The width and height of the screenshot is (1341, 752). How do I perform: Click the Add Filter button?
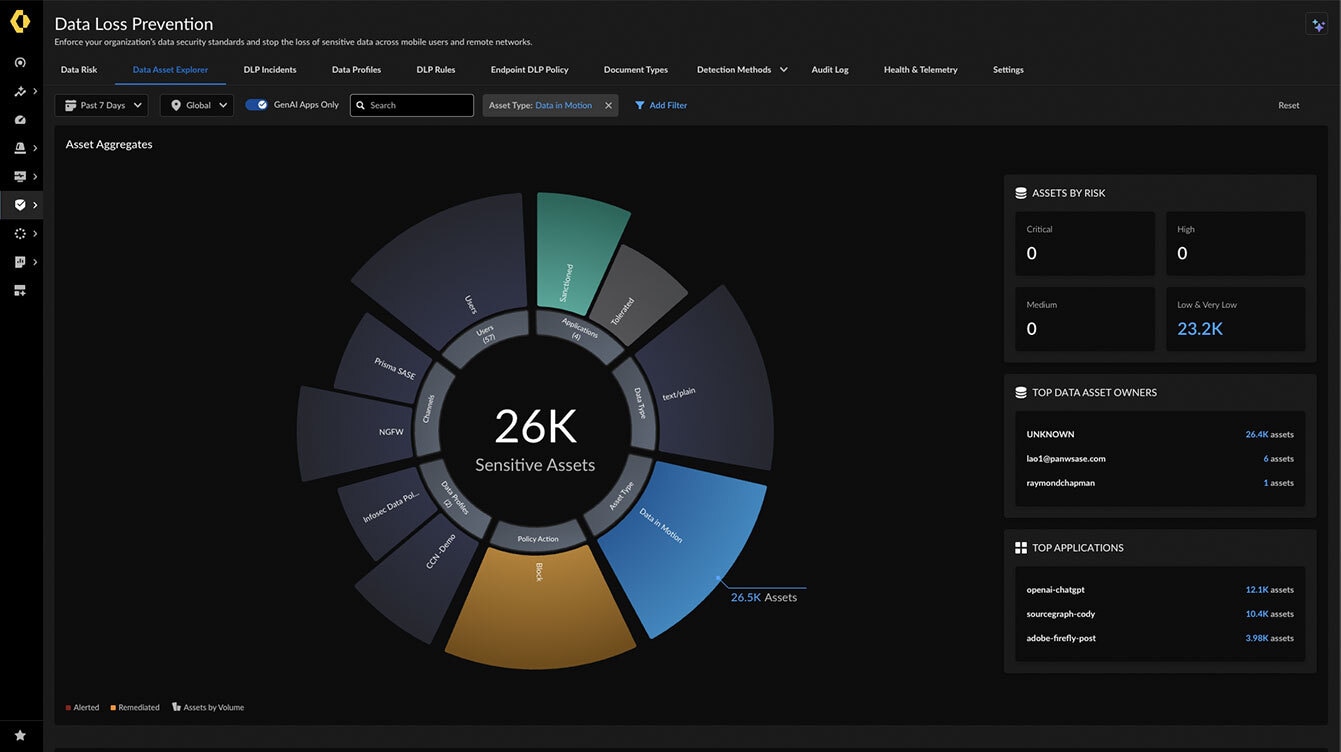click(661, 105)
